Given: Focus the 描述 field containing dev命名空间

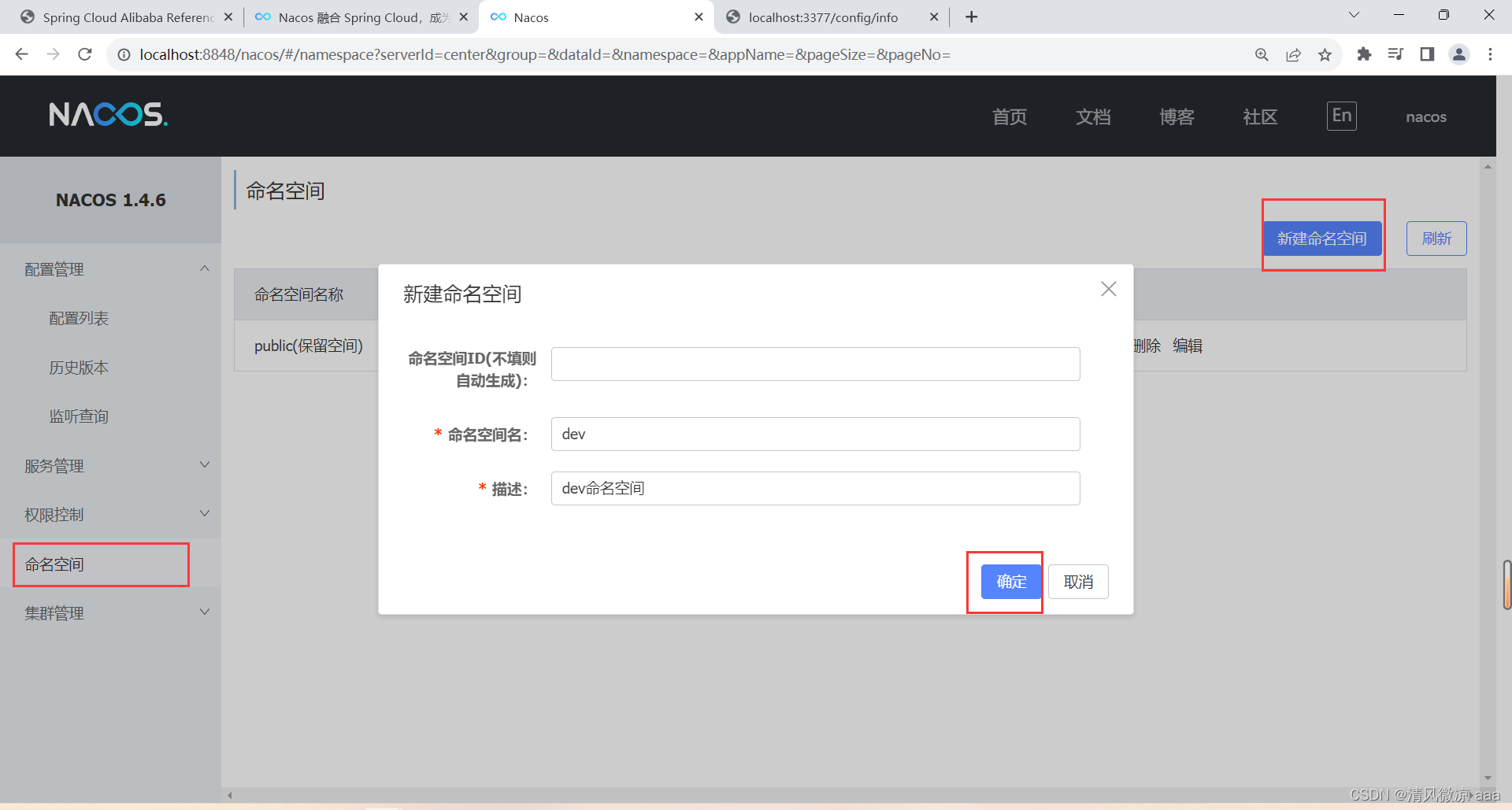Looking at the screenshot, I should point(815,488).
